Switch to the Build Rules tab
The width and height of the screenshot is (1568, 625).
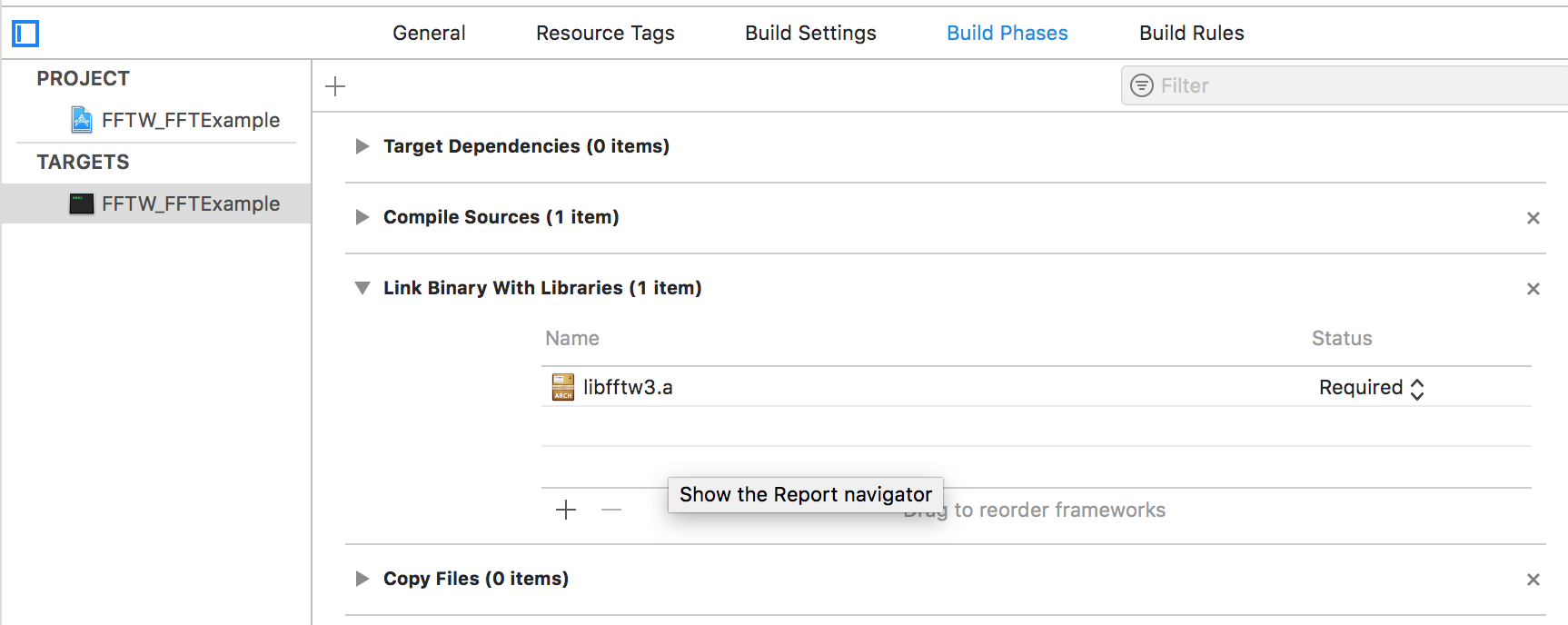pos(1191,34)
